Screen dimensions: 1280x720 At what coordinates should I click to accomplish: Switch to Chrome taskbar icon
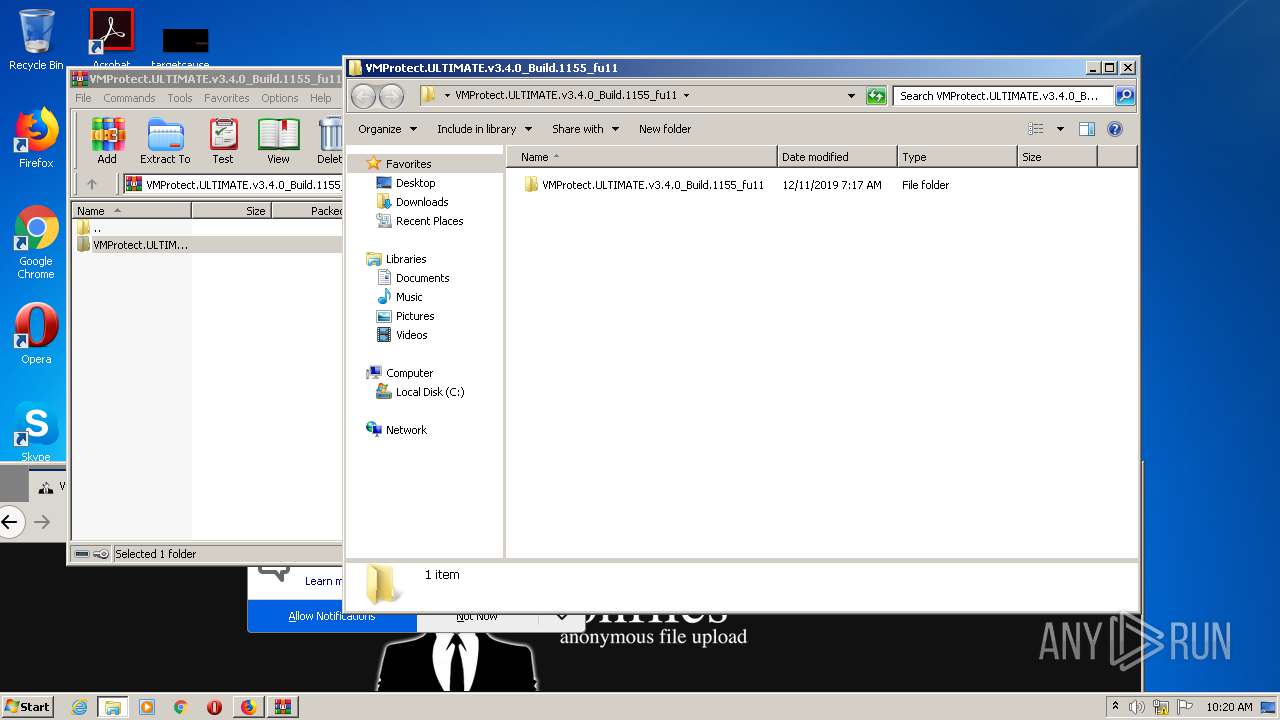pyautogui.click(x=181, y=707)
